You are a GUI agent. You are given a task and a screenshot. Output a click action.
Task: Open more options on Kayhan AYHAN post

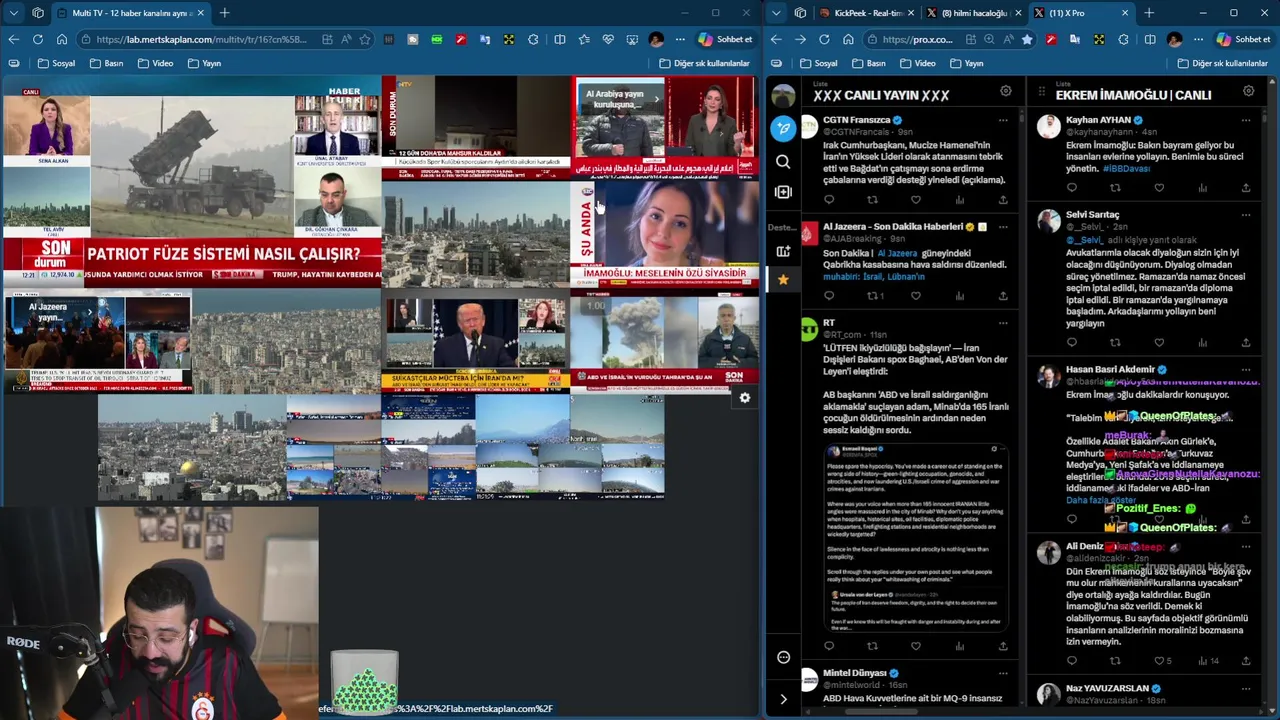(x=1246, y=120)
